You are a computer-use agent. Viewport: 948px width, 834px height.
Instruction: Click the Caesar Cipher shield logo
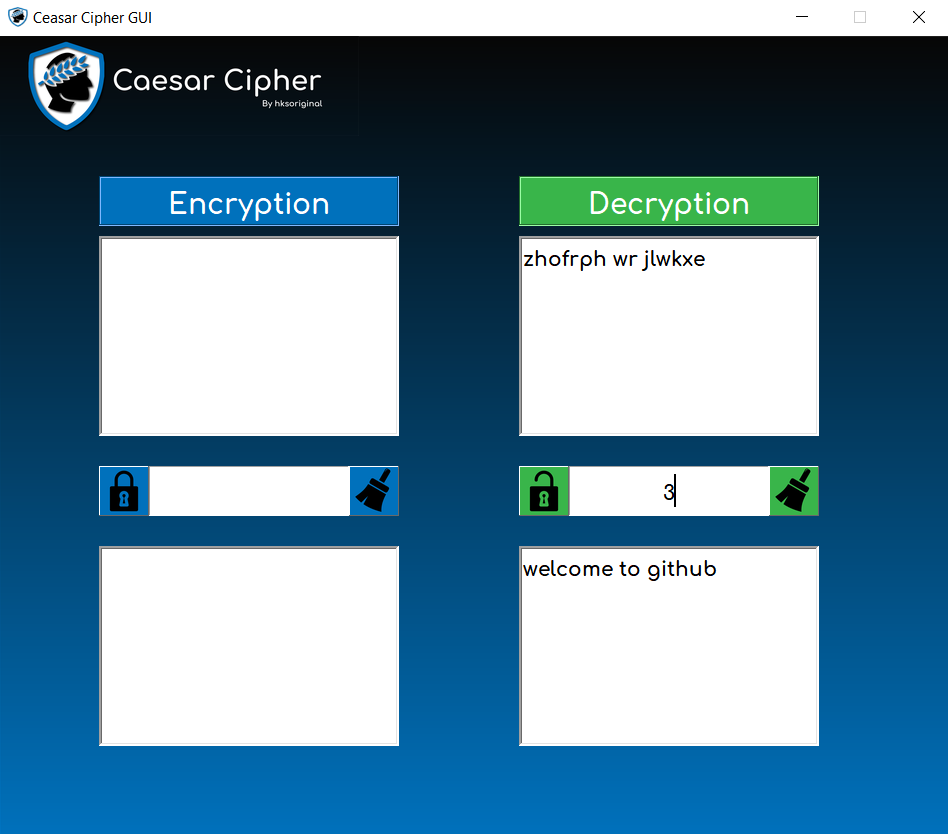(x=65, y=86)
